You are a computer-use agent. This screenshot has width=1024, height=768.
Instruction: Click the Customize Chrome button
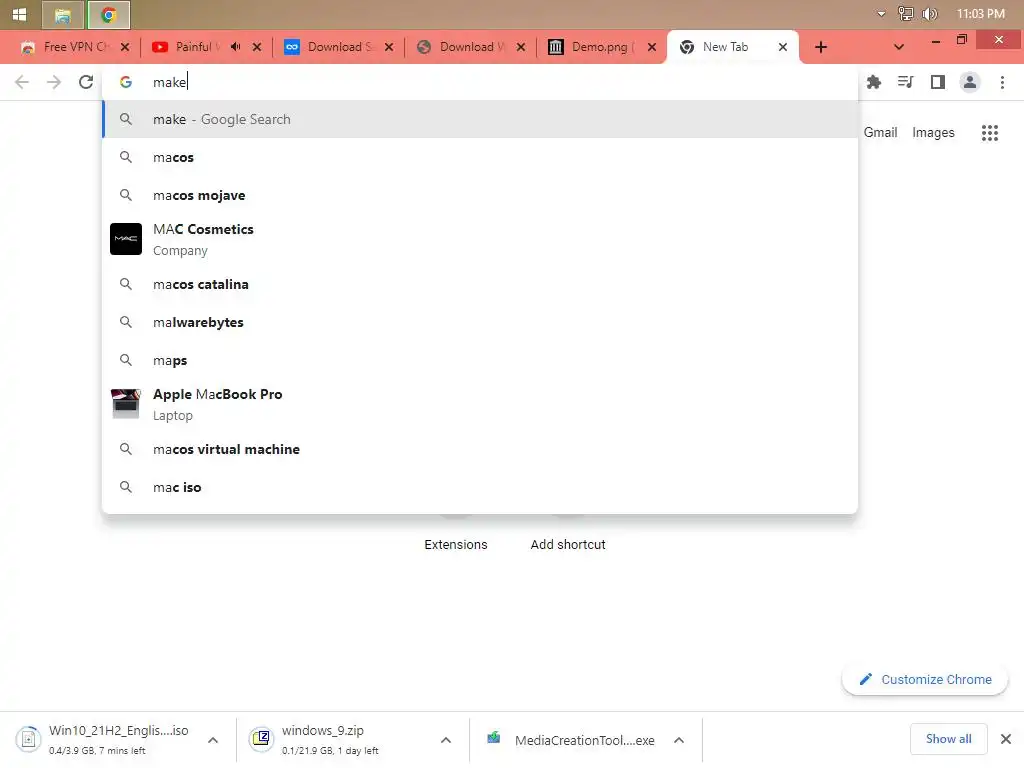(x=925, y=679)
